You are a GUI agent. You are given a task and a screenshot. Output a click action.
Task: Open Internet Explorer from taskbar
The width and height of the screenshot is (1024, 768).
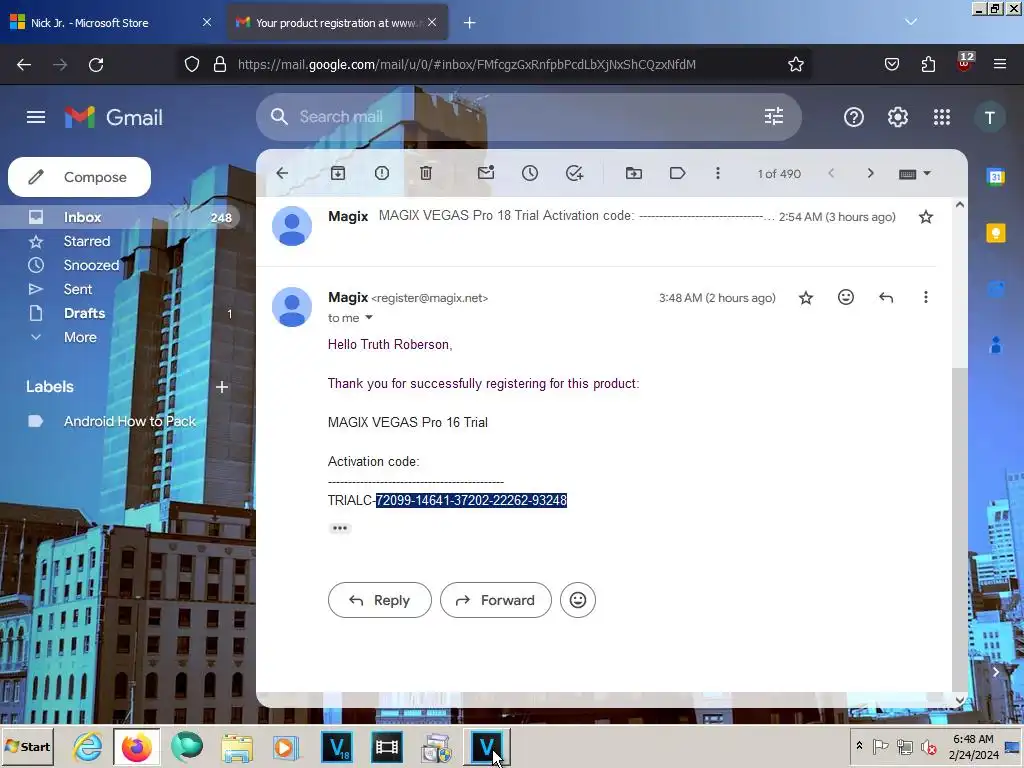[x=87, y=747]
